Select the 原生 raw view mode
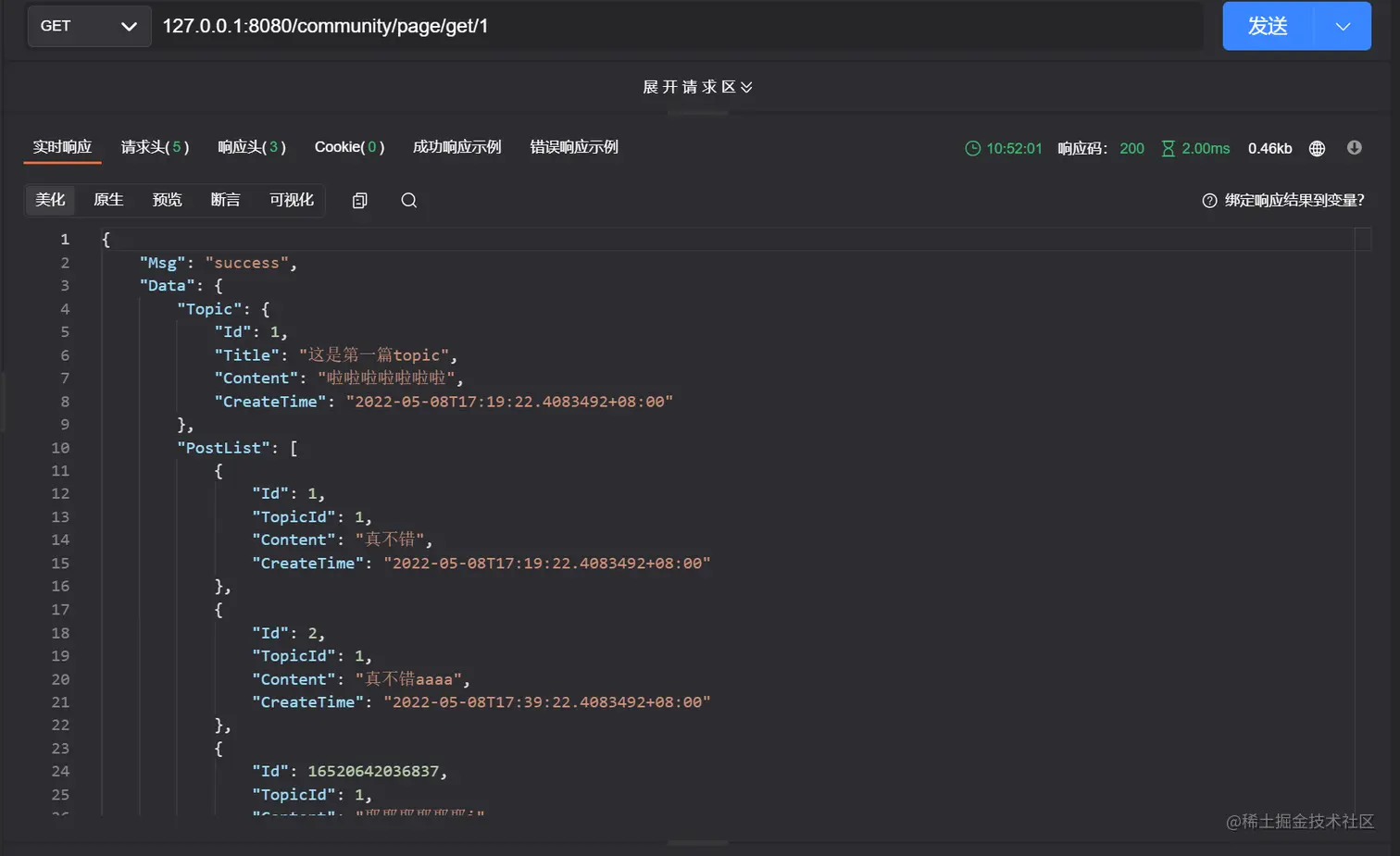 tap(108, 200)
